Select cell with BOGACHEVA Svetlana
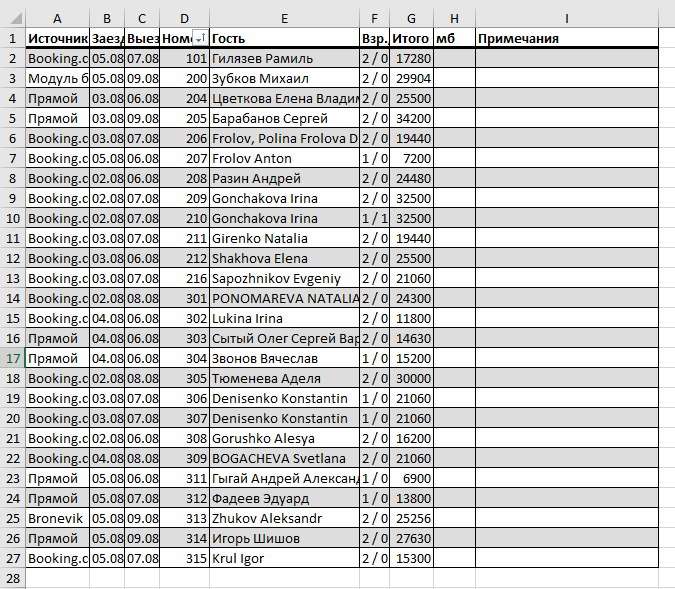This screenshot has width=675, height=589. point(284,458)
